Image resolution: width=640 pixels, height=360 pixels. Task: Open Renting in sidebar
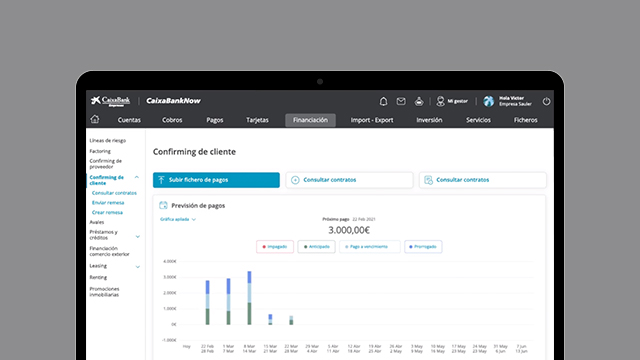98,277
